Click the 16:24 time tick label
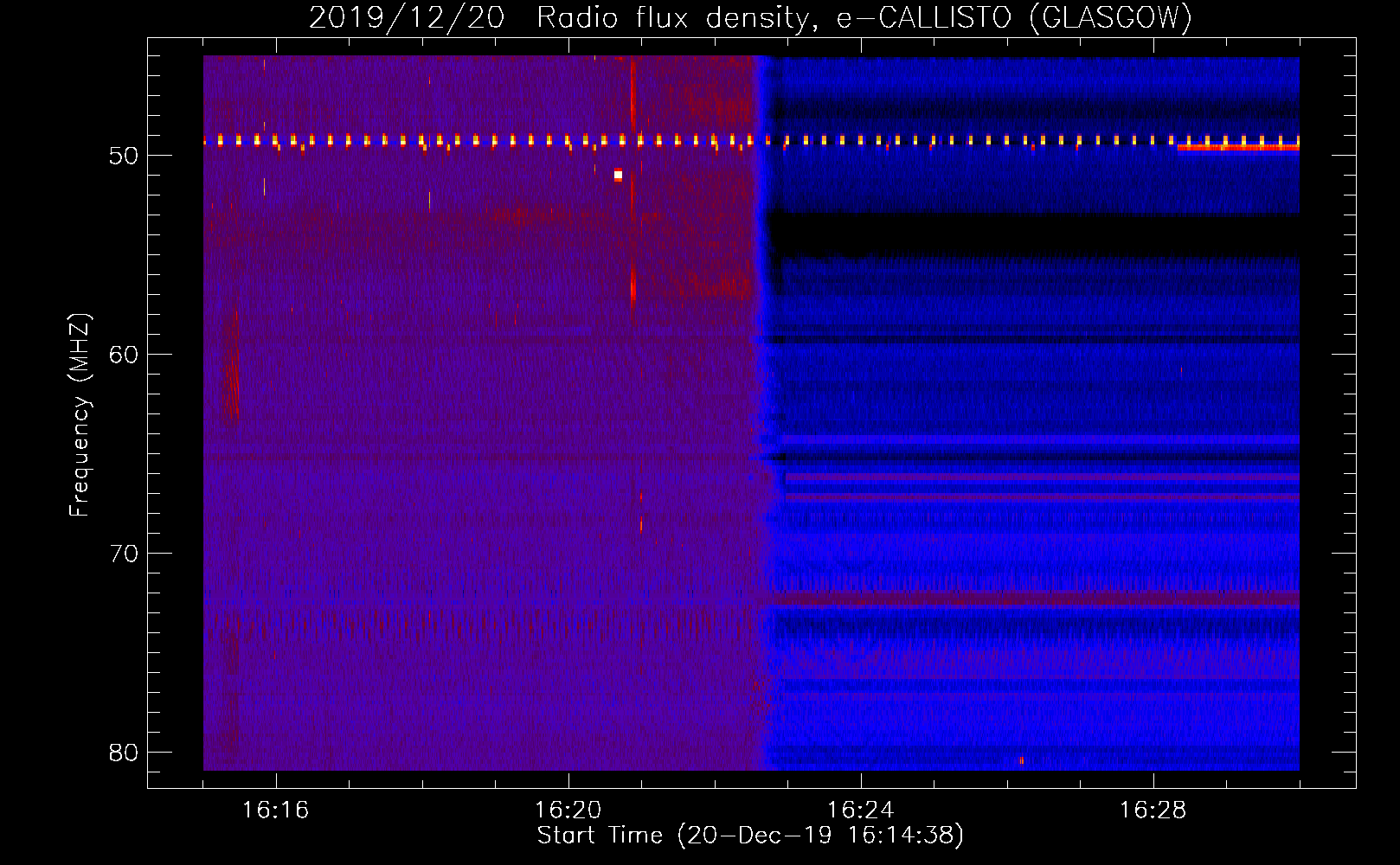The image size is (1400, 865). (860, 811)
